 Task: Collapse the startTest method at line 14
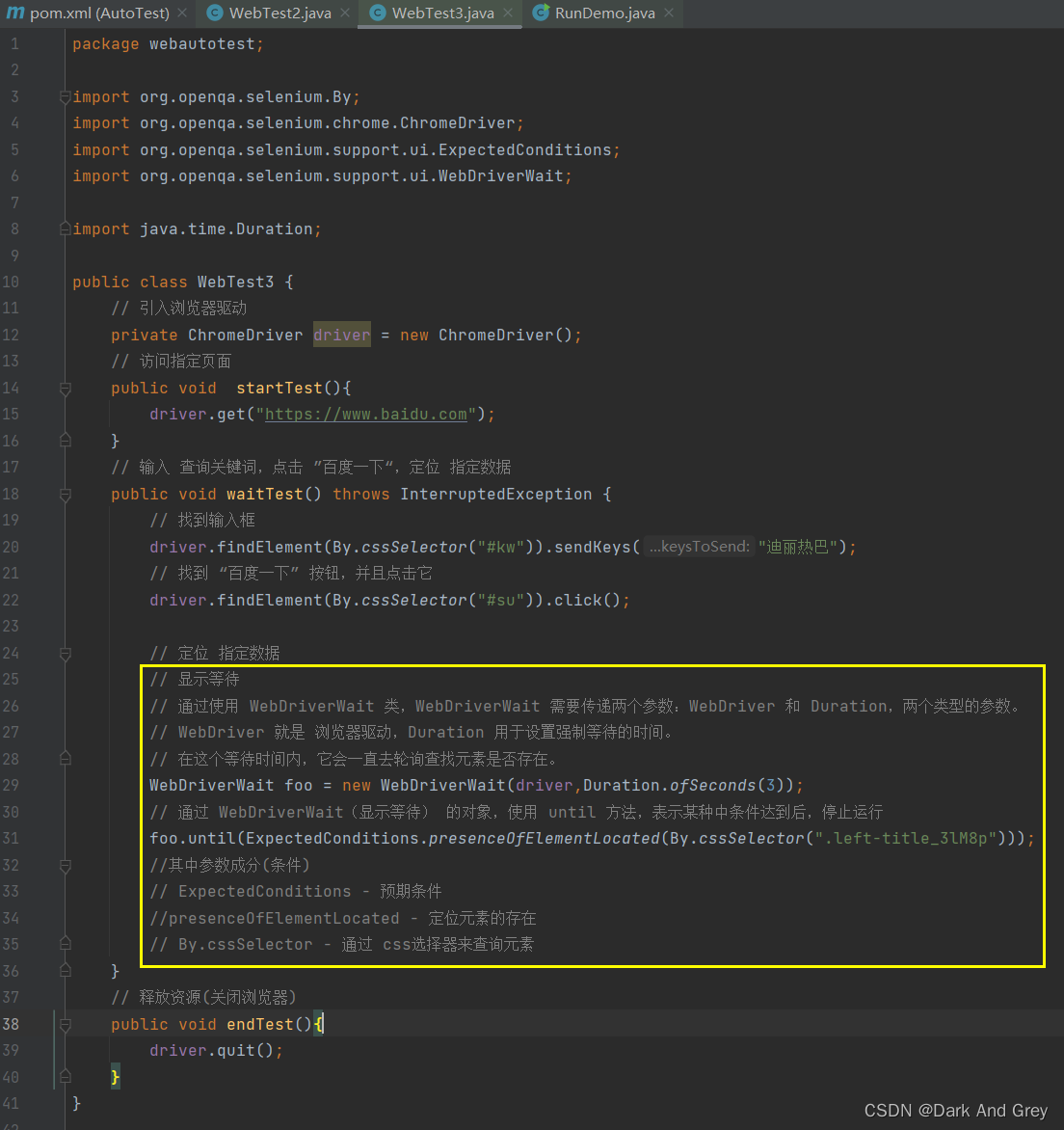[65, 389]
